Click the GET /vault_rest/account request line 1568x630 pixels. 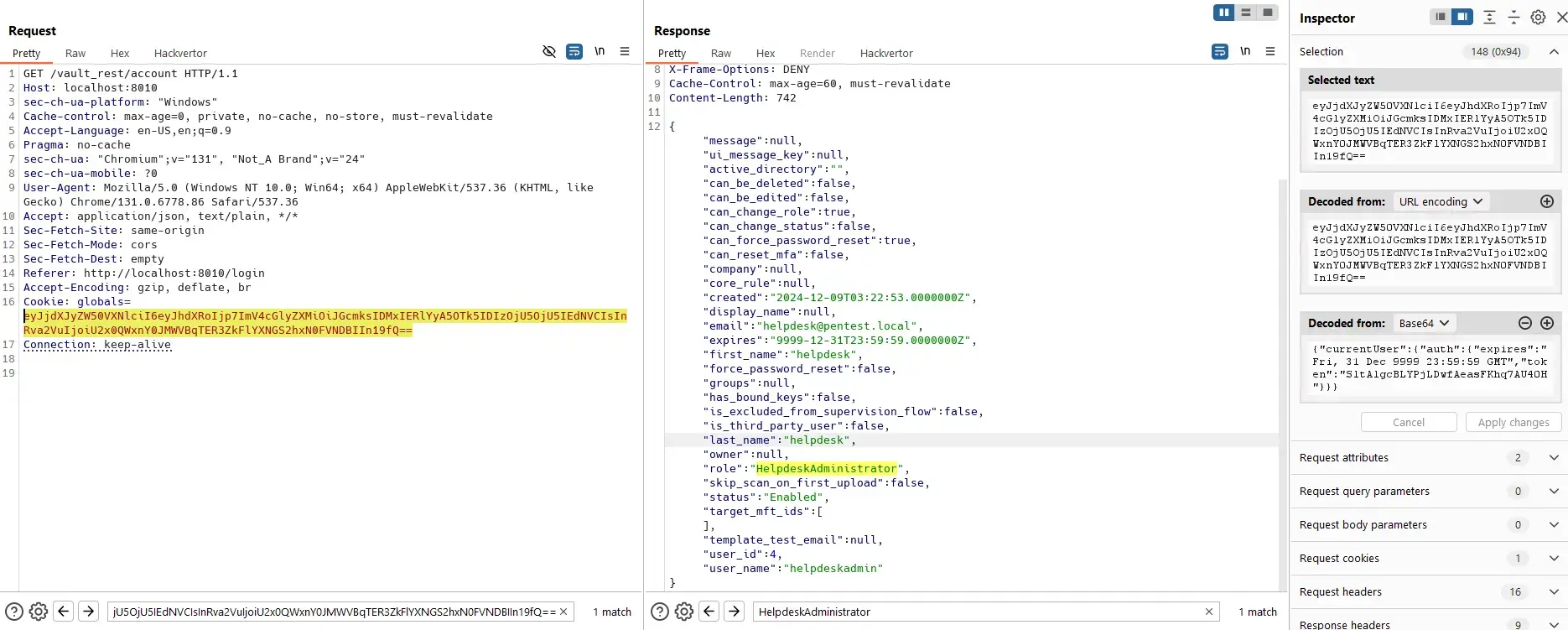[x=131, y=74]
